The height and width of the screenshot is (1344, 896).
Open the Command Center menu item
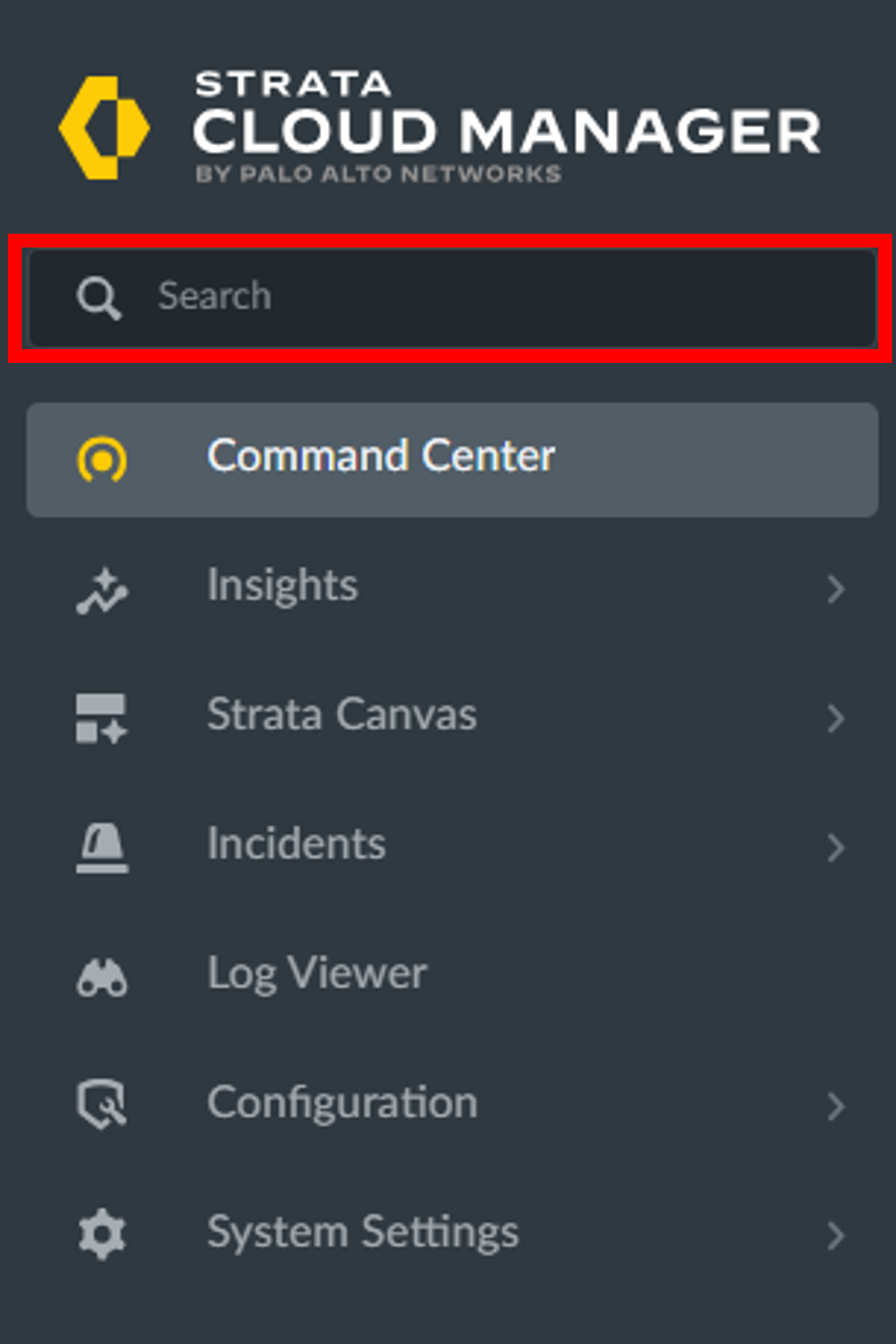click(380, 457)
